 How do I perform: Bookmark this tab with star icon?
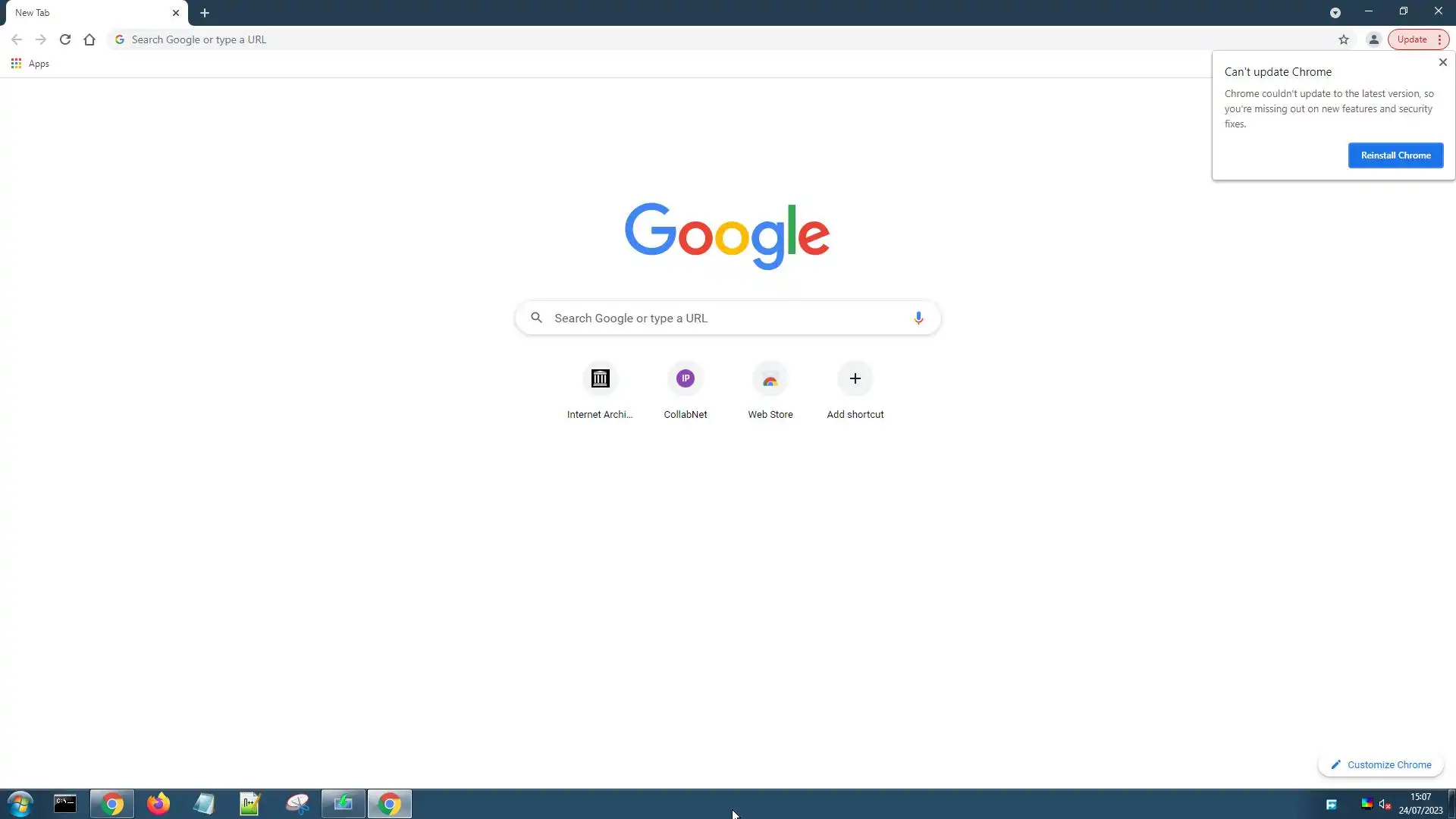[1343, 39]
